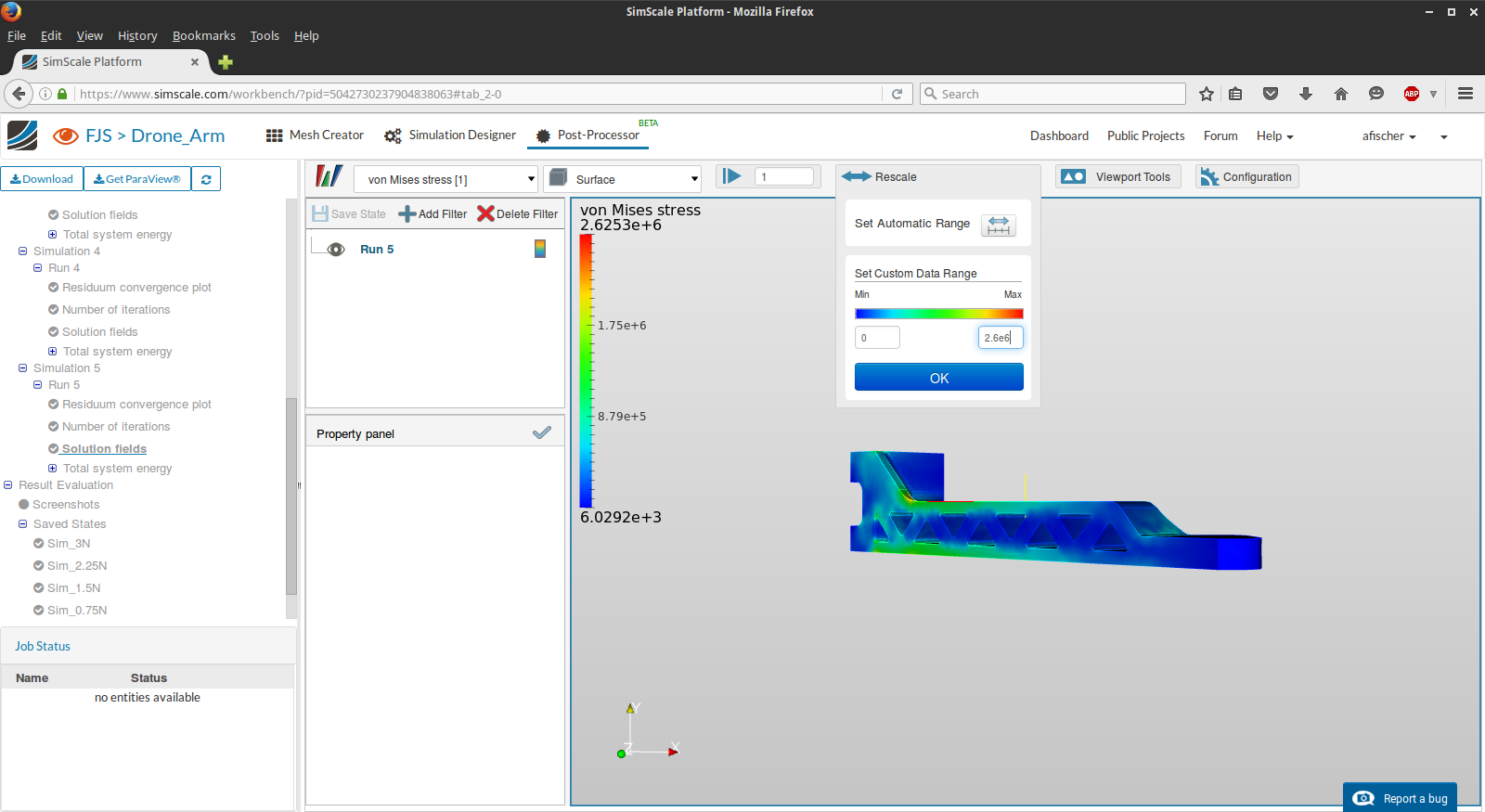
Task: Collapse the Simulation 5 tree node
Action: (23, 368)
